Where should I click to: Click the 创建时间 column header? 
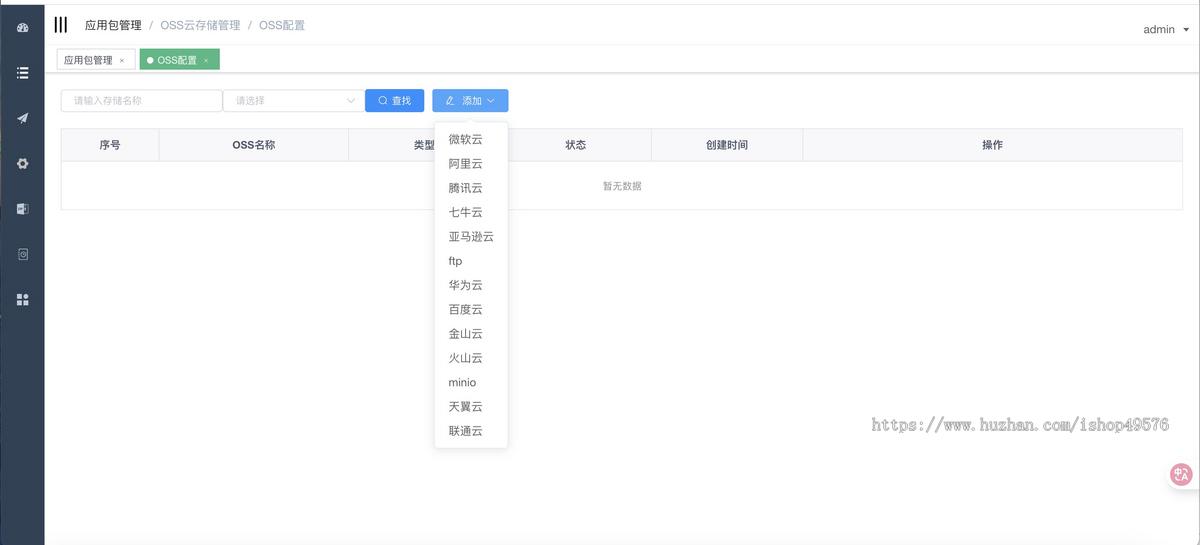[727, 145]
